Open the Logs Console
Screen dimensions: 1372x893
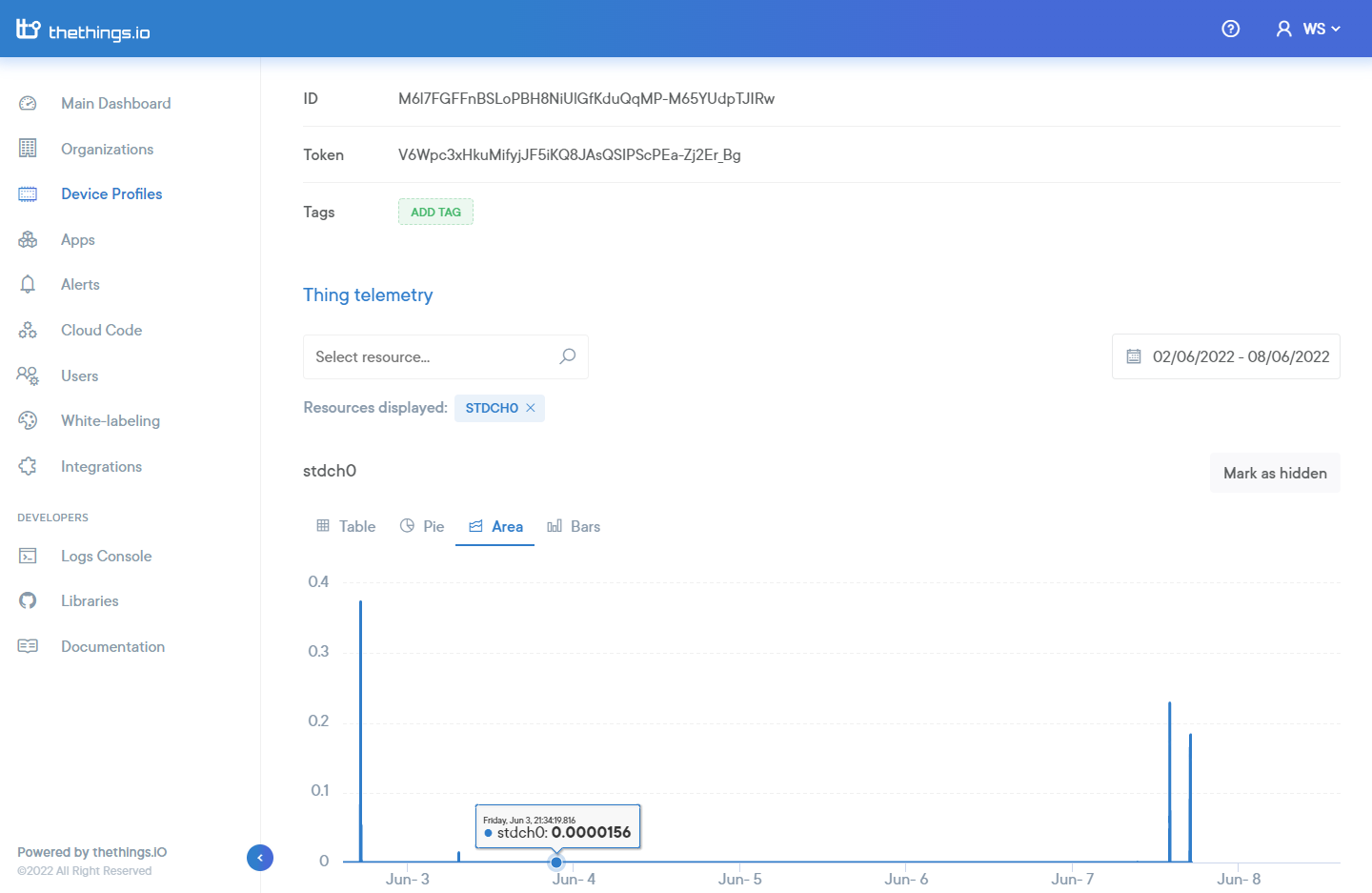[106, 556]
